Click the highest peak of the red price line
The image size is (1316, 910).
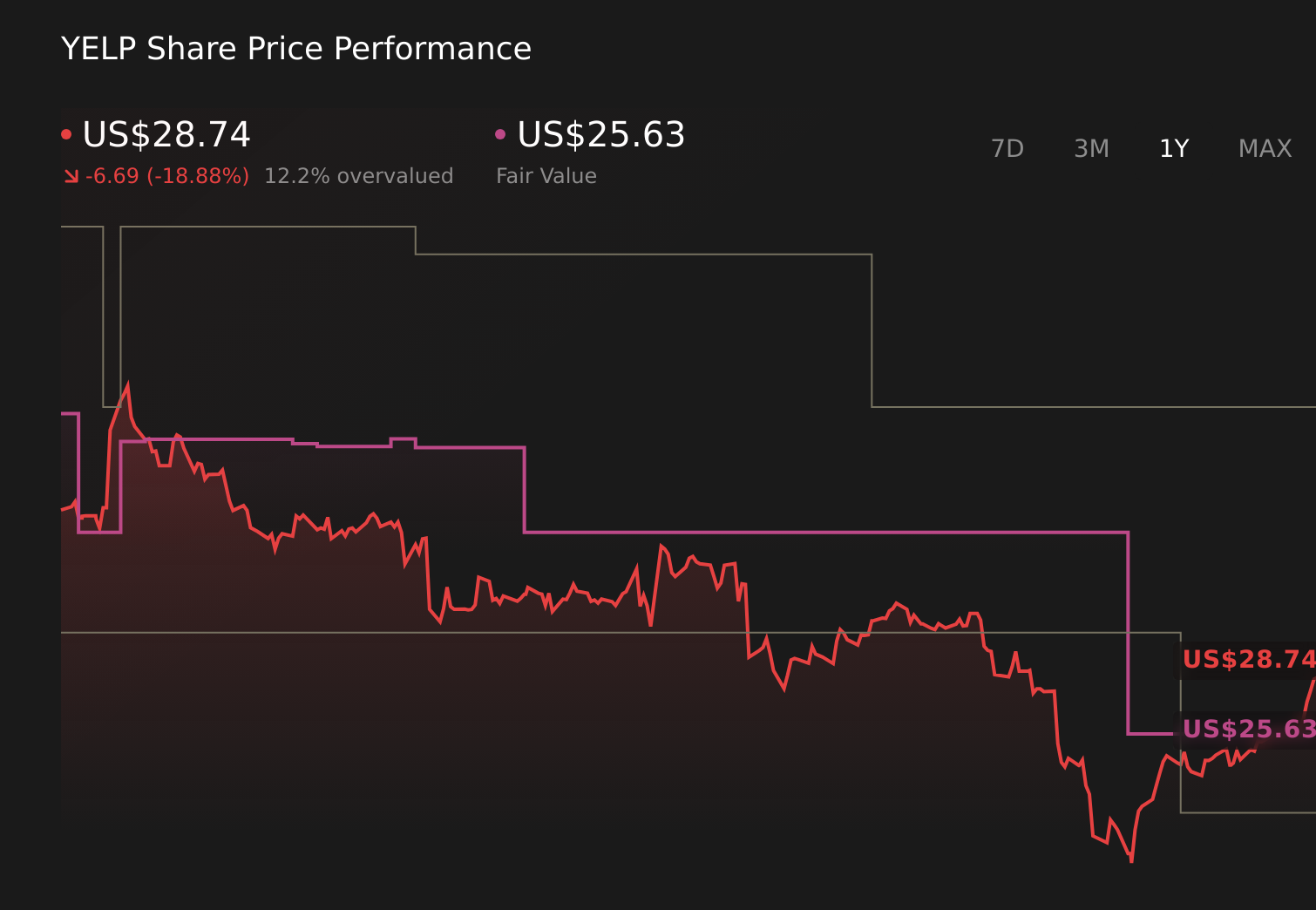click(128, 384)
